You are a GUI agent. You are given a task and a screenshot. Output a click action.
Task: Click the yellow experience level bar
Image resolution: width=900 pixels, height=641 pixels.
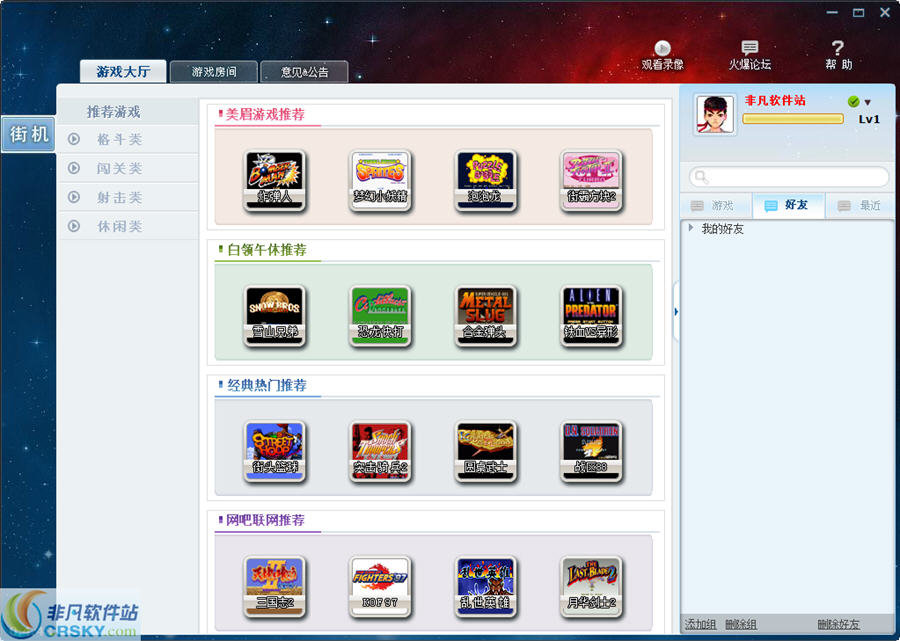(793, 119)
